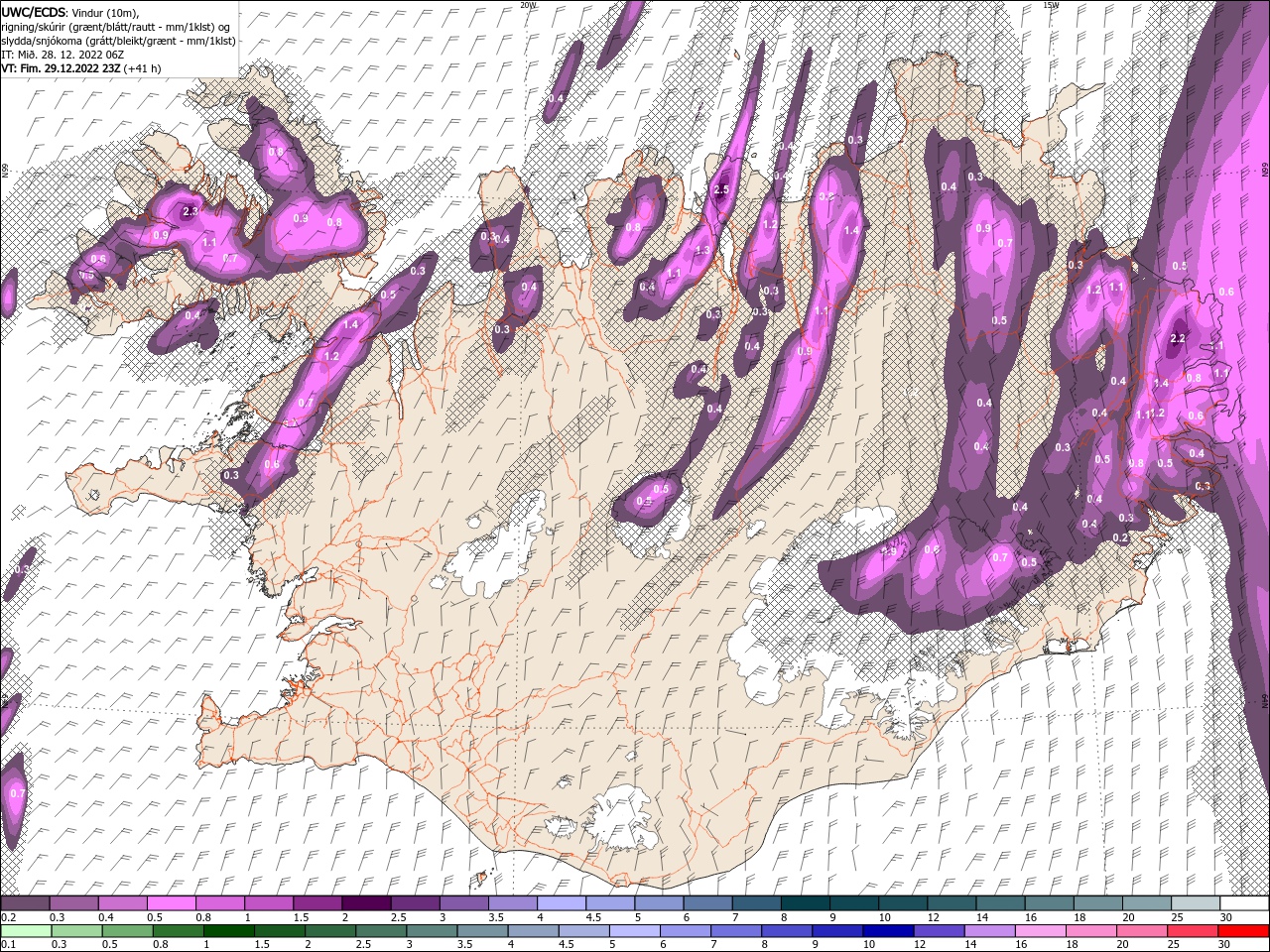Click the "(+41 h)" forecast offset text

(142, 68)
